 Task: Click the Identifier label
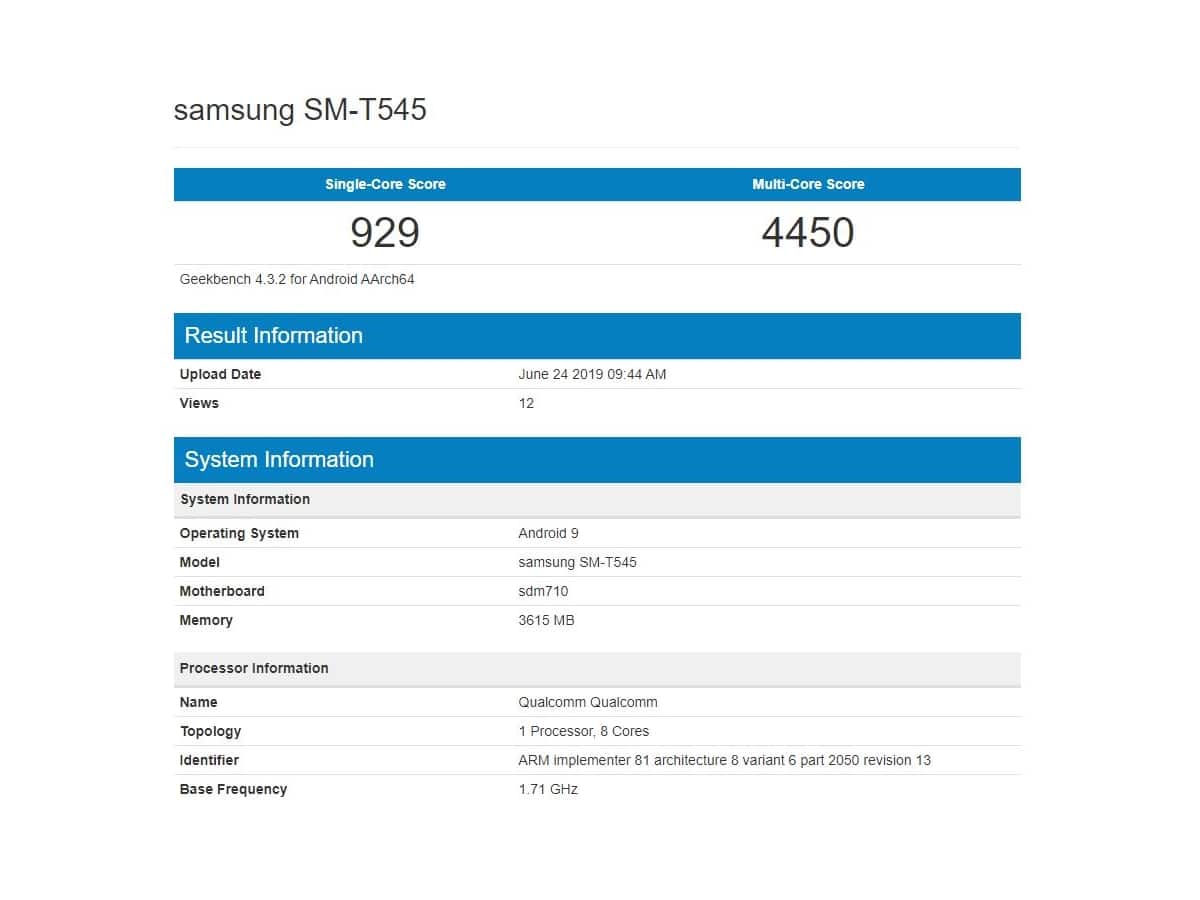click(209, 760)
